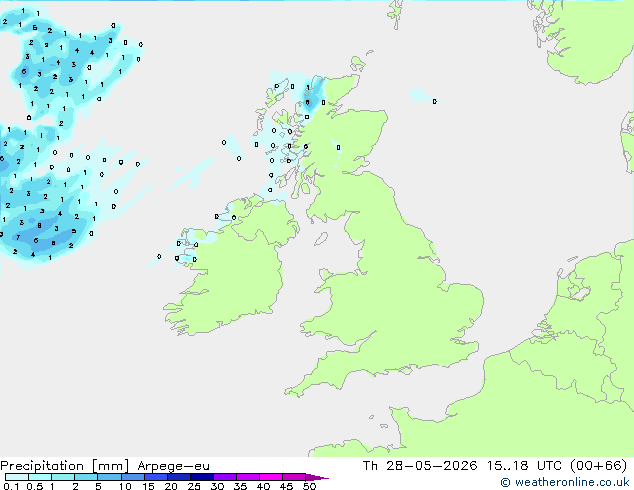
Task: Select the 2–5 mm legend color box
Action: pyautogui.click(x=86, y=477)
